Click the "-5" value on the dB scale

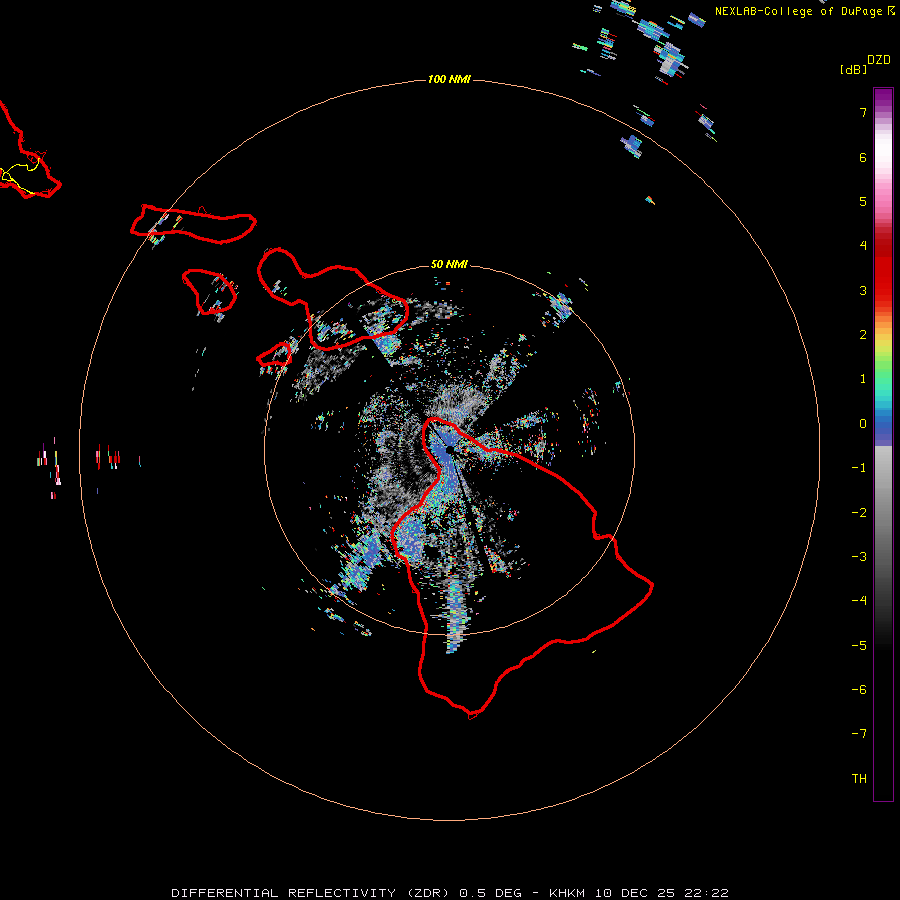point(859,646)
